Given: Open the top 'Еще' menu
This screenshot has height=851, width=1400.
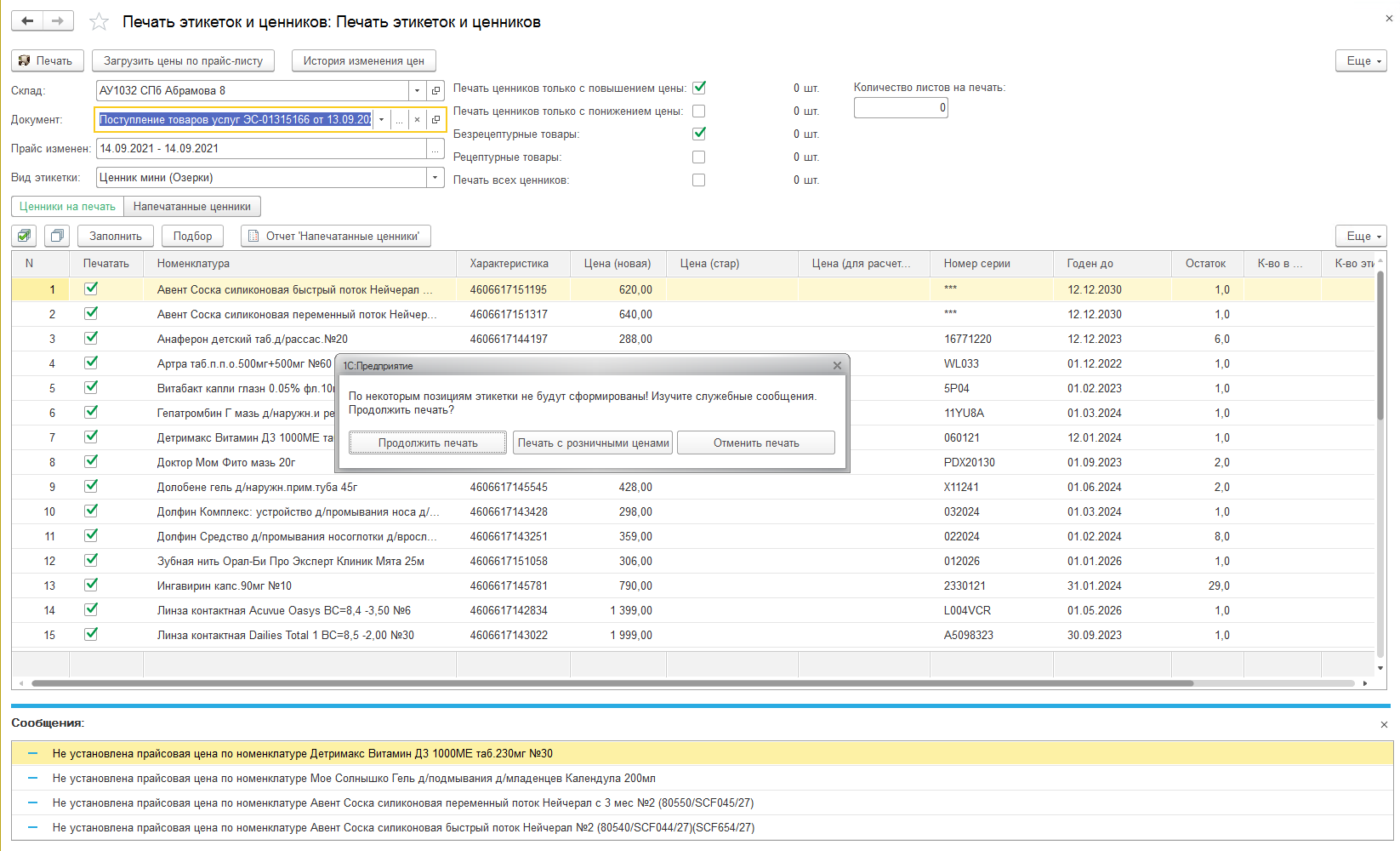Looking at the screenshot, I should coord(1361,61).
